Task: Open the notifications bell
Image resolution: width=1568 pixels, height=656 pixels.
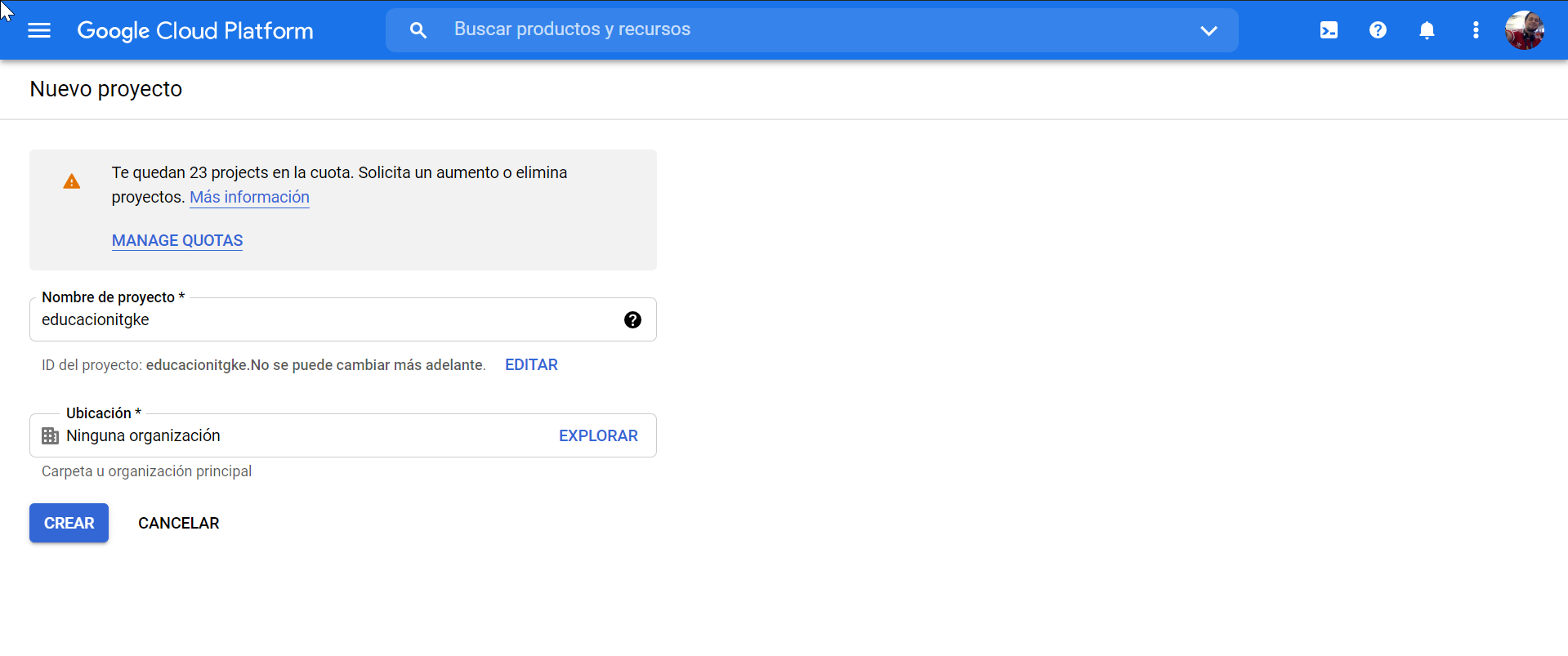Action: point(1427,30)
